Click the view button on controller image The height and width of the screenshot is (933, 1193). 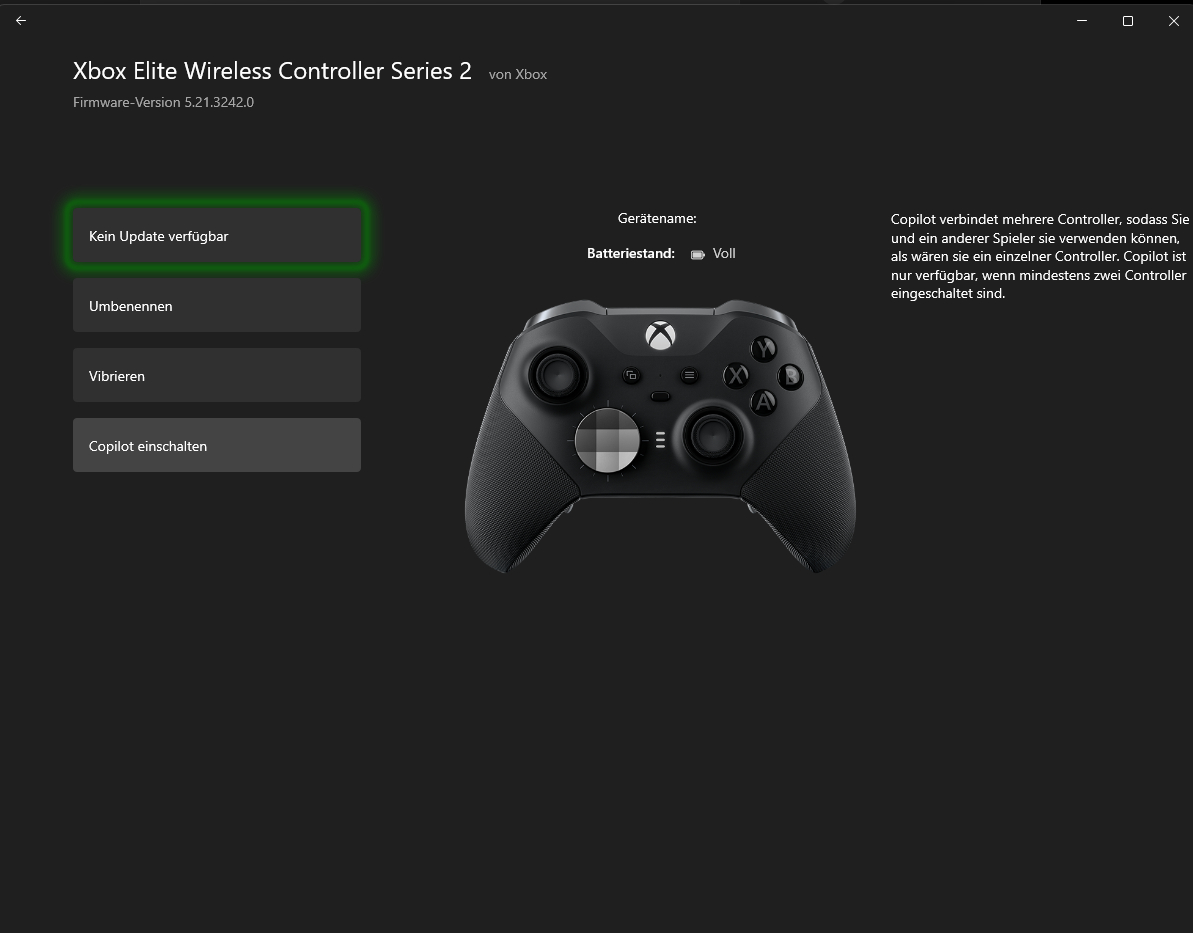click(x=631, y=375)
